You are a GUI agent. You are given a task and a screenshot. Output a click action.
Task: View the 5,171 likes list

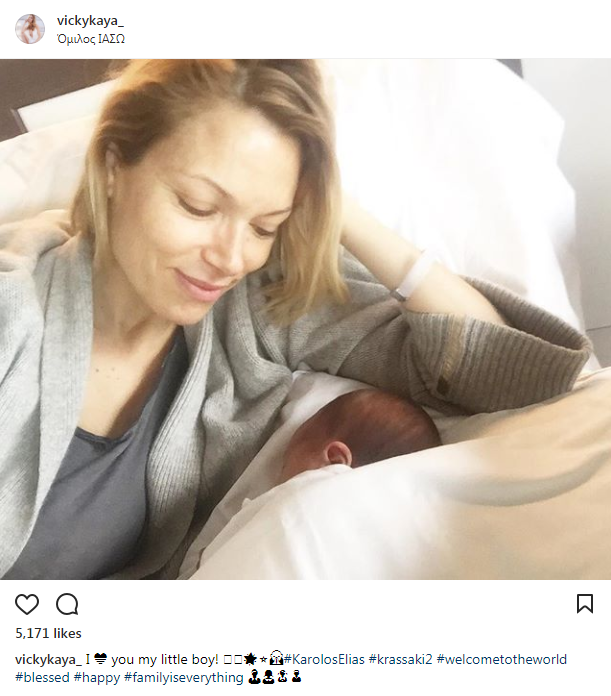(x=48, y=633)
